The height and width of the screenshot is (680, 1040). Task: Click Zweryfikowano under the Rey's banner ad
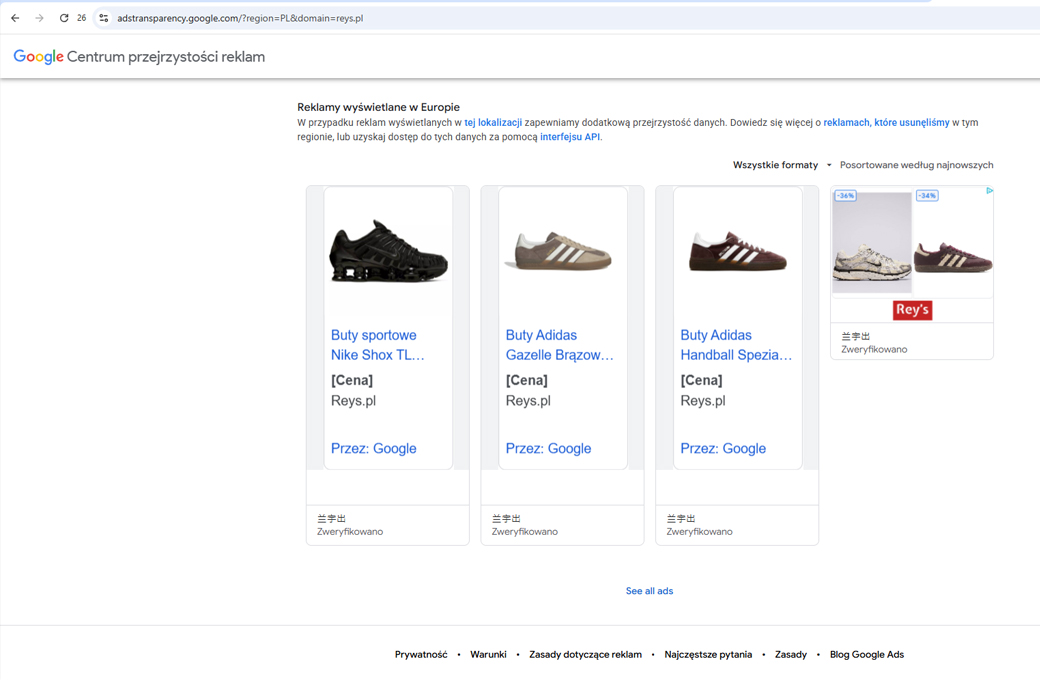[x=874, y=349]
